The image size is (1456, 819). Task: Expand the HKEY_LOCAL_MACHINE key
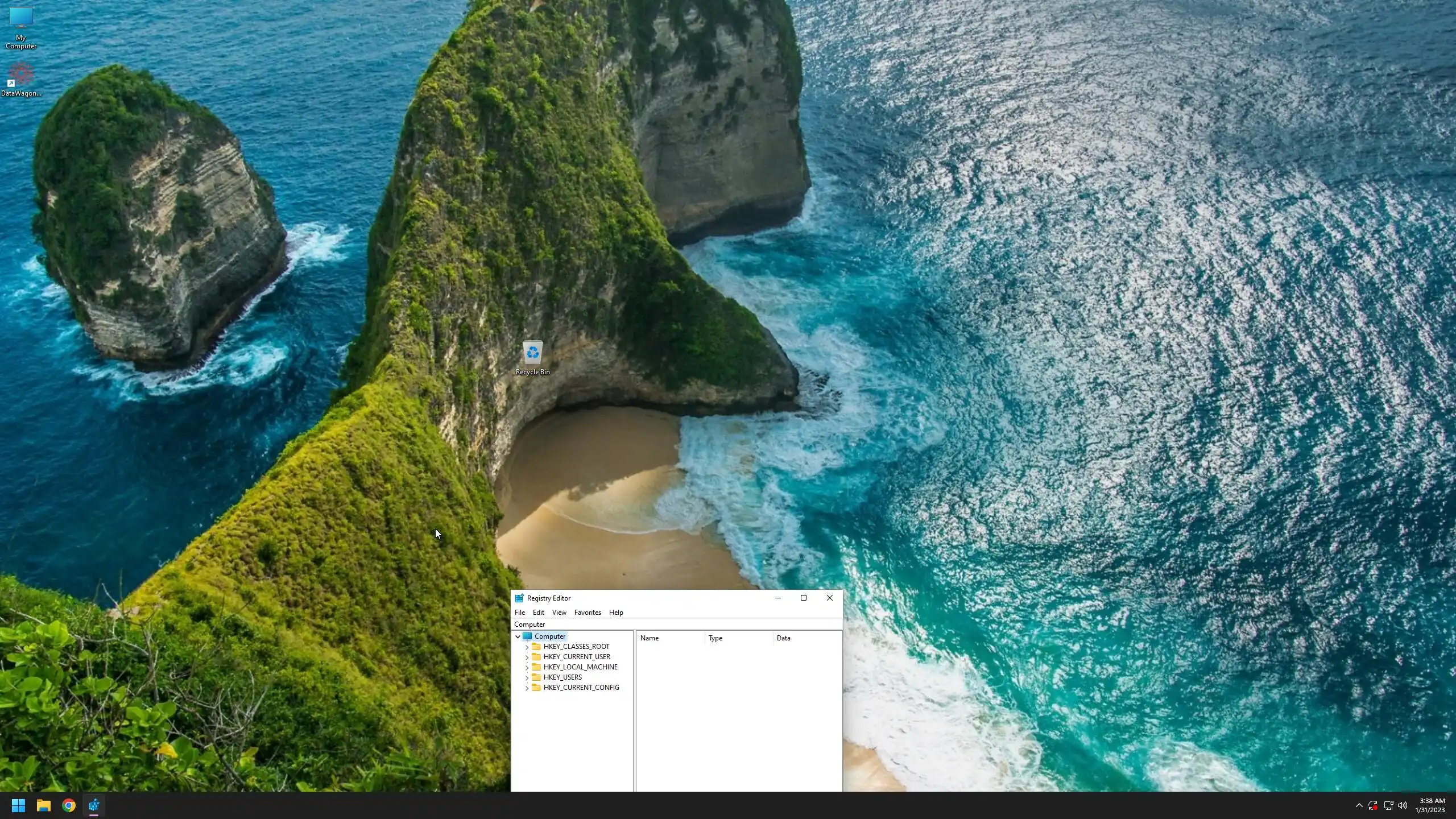point(527,667)
